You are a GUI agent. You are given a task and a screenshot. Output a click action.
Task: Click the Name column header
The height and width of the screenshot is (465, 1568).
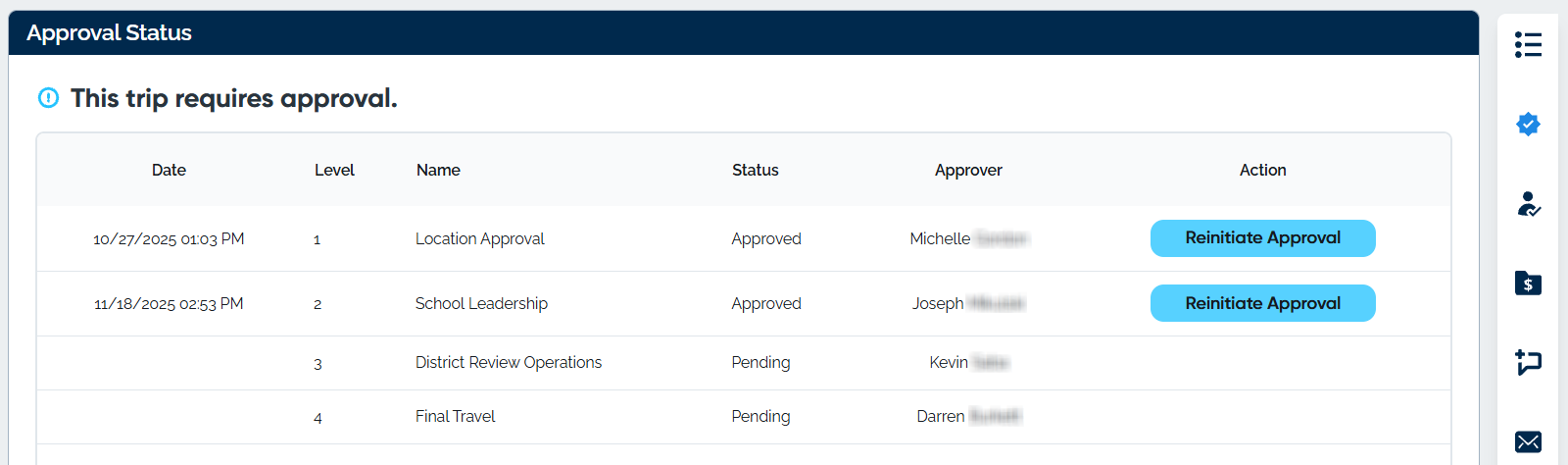[438, 171]
